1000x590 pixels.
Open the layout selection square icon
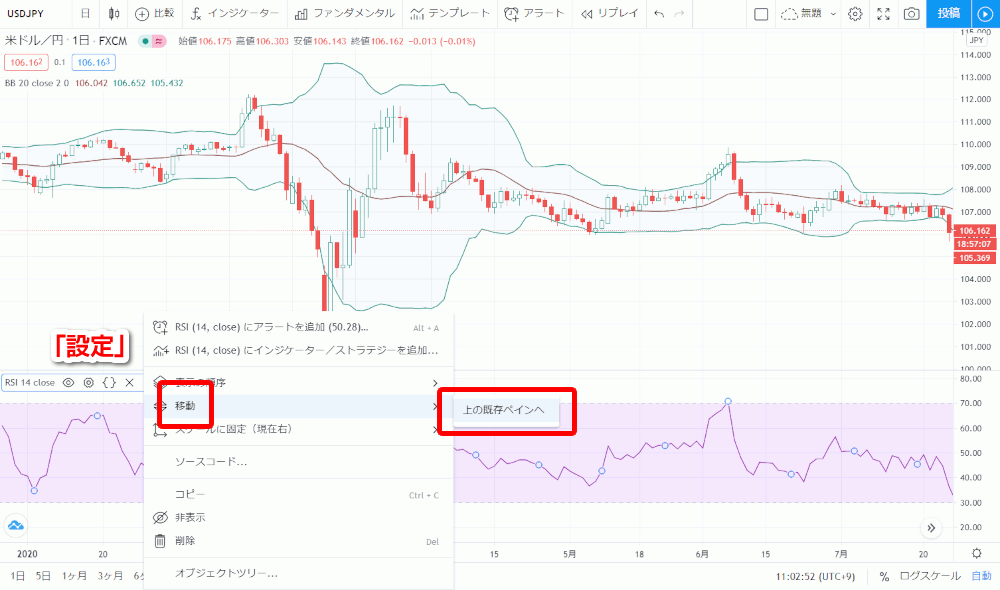point(761,14)
